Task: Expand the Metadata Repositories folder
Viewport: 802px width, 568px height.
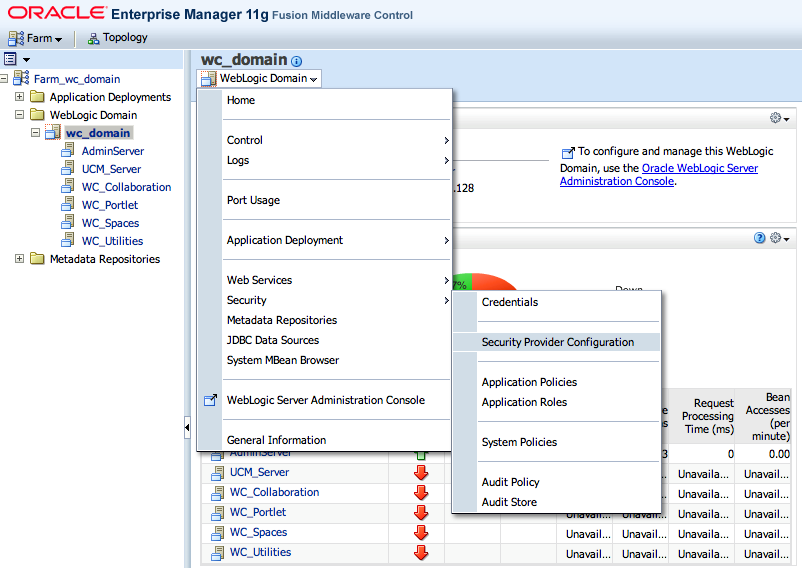Action: click(x=20, y=259)
